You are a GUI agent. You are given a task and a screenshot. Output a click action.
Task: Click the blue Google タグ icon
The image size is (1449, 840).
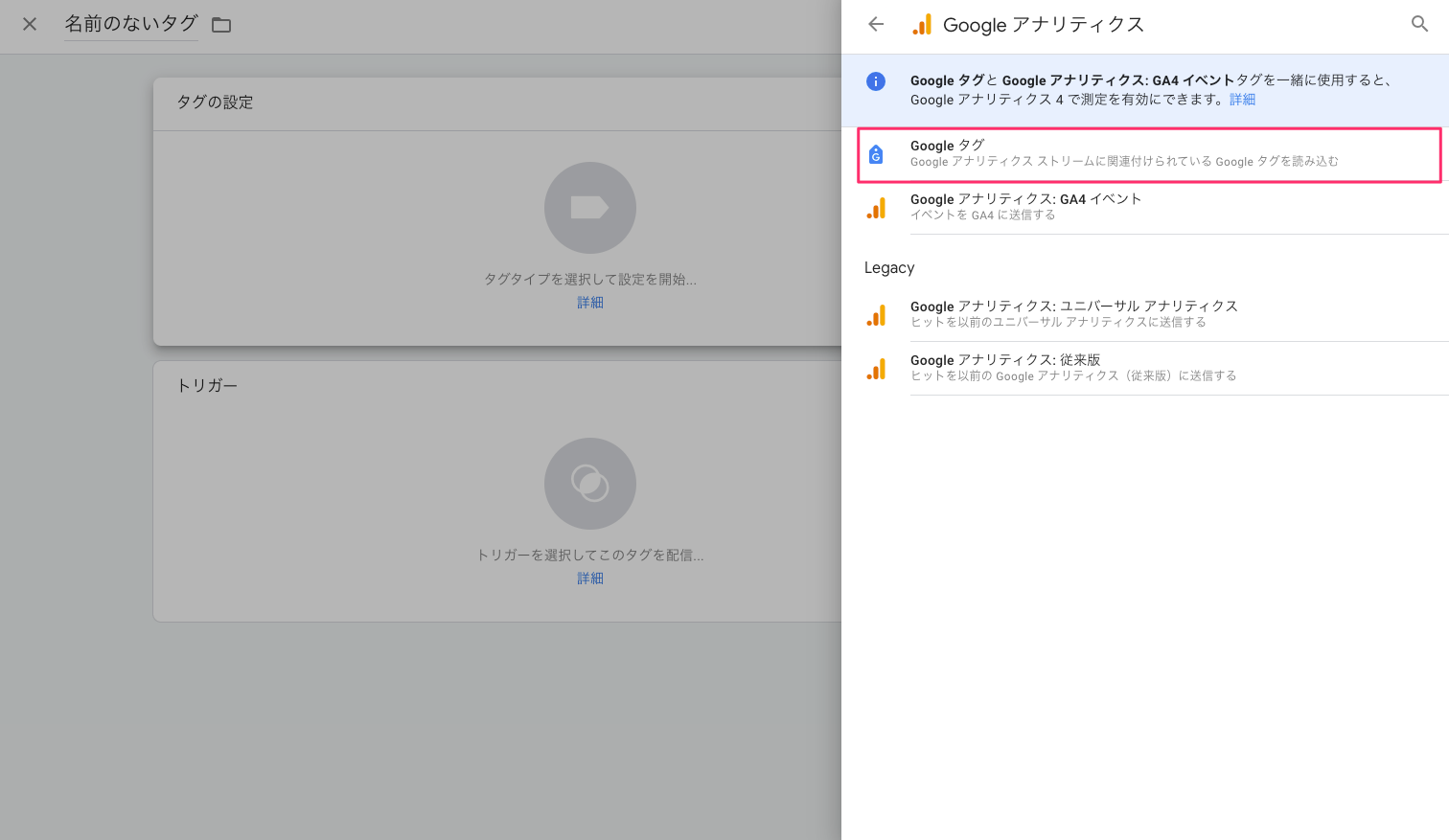point(876,153)
